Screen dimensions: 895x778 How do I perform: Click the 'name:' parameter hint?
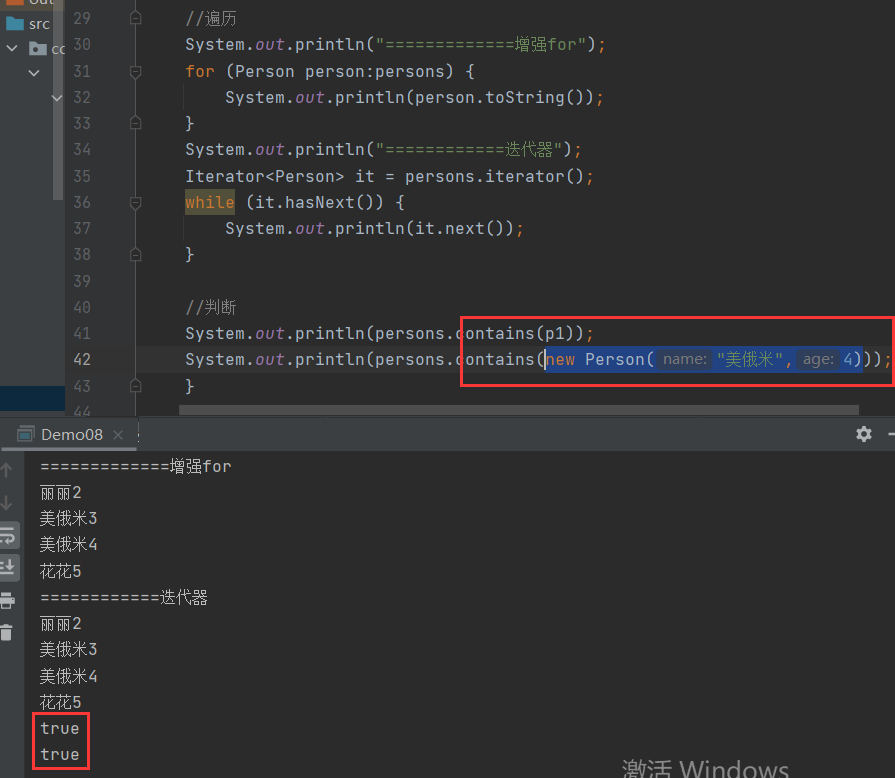(x=684, y=359)
